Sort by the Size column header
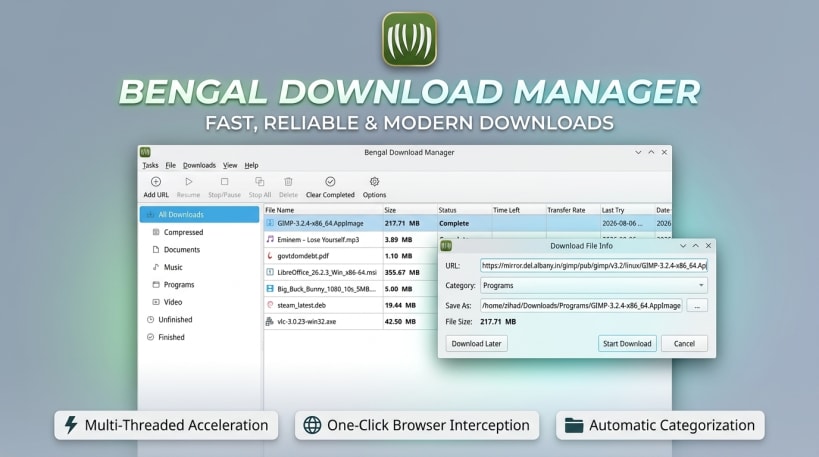This screenshot has height=457, width=819. point(410,210)
